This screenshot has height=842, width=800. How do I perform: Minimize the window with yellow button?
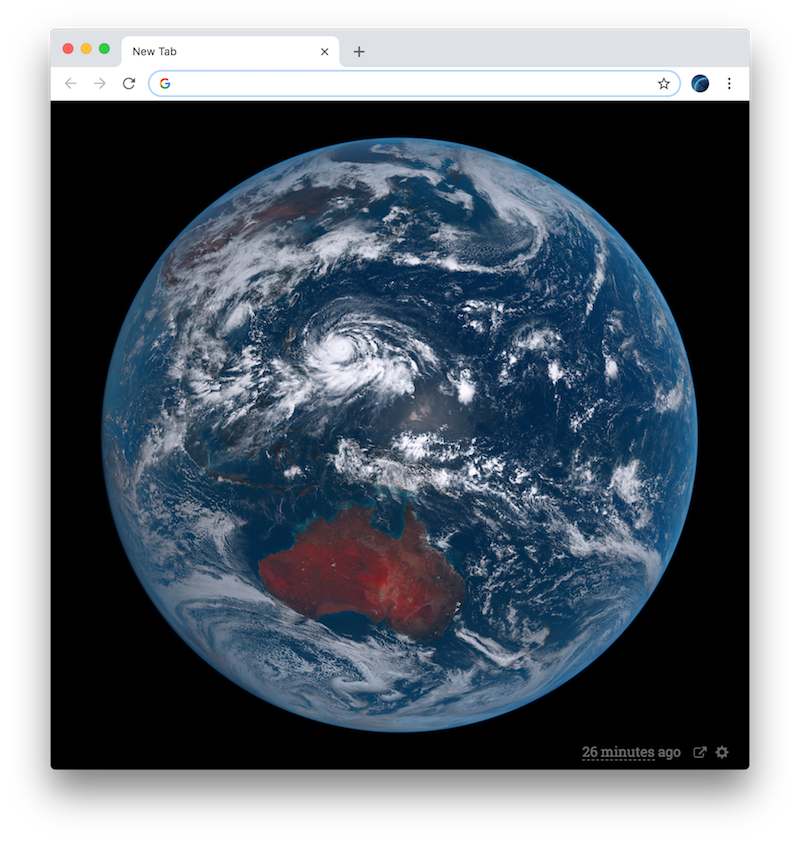[86, 49]
